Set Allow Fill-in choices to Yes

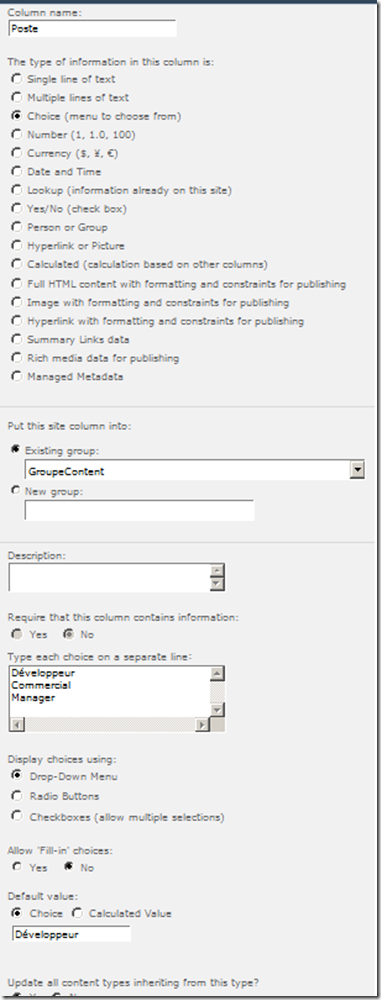click(17, 867)
